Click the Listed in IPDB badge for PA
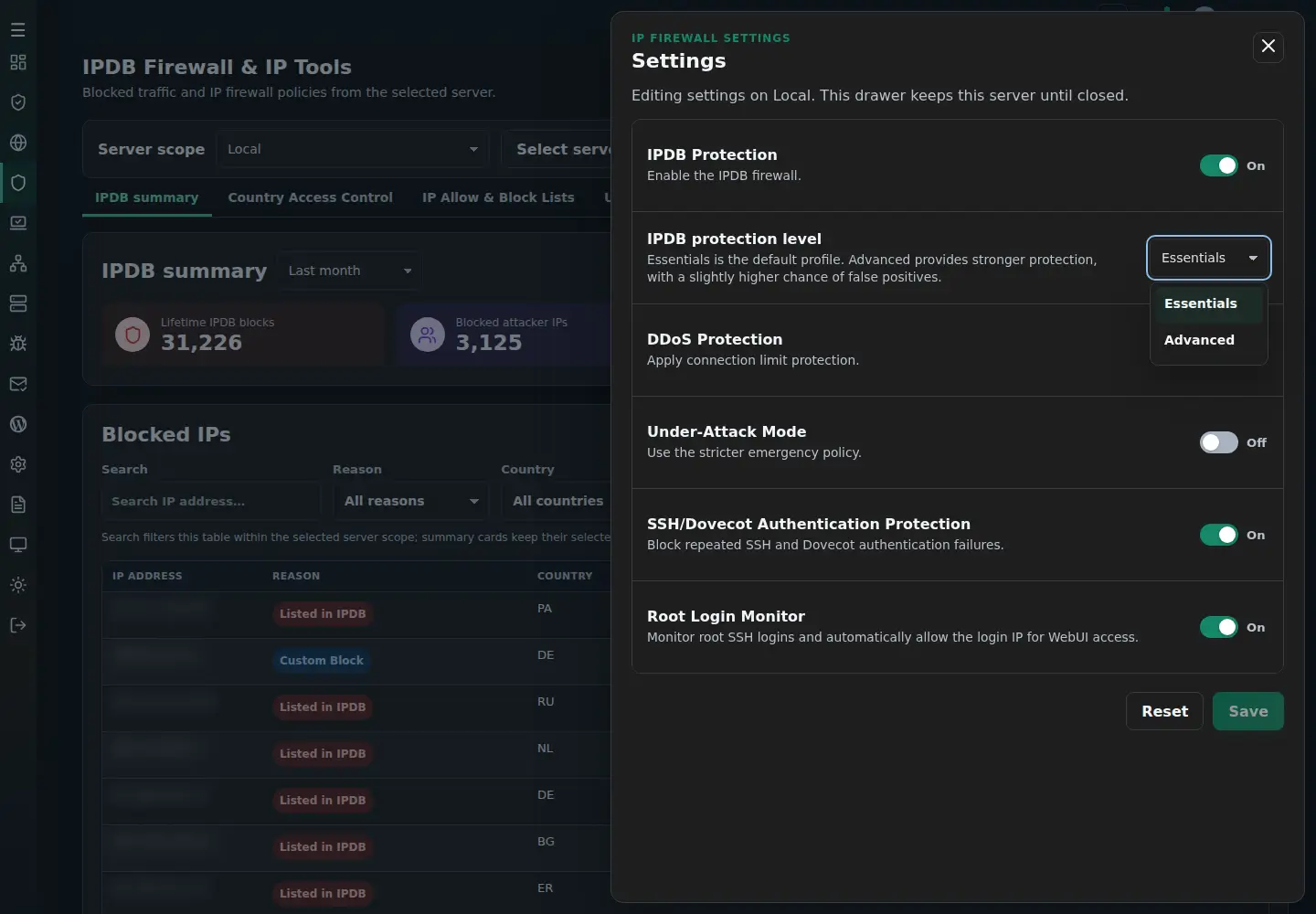This screenshot has width=1316, height=914. [323, 614]
